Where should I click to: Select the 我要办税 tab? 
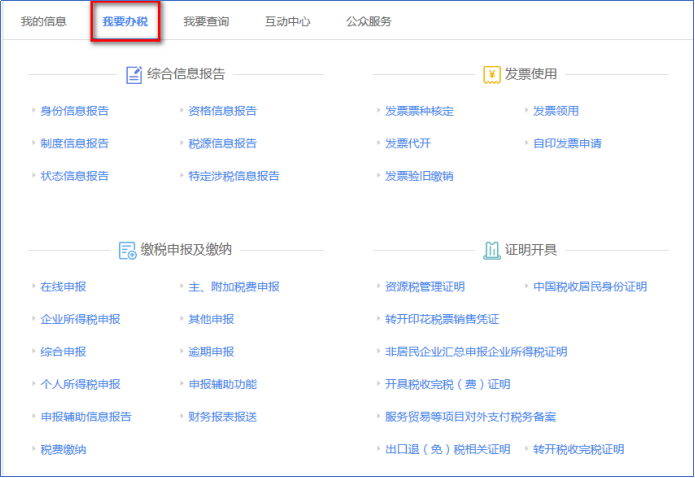(x=125, y=21)
